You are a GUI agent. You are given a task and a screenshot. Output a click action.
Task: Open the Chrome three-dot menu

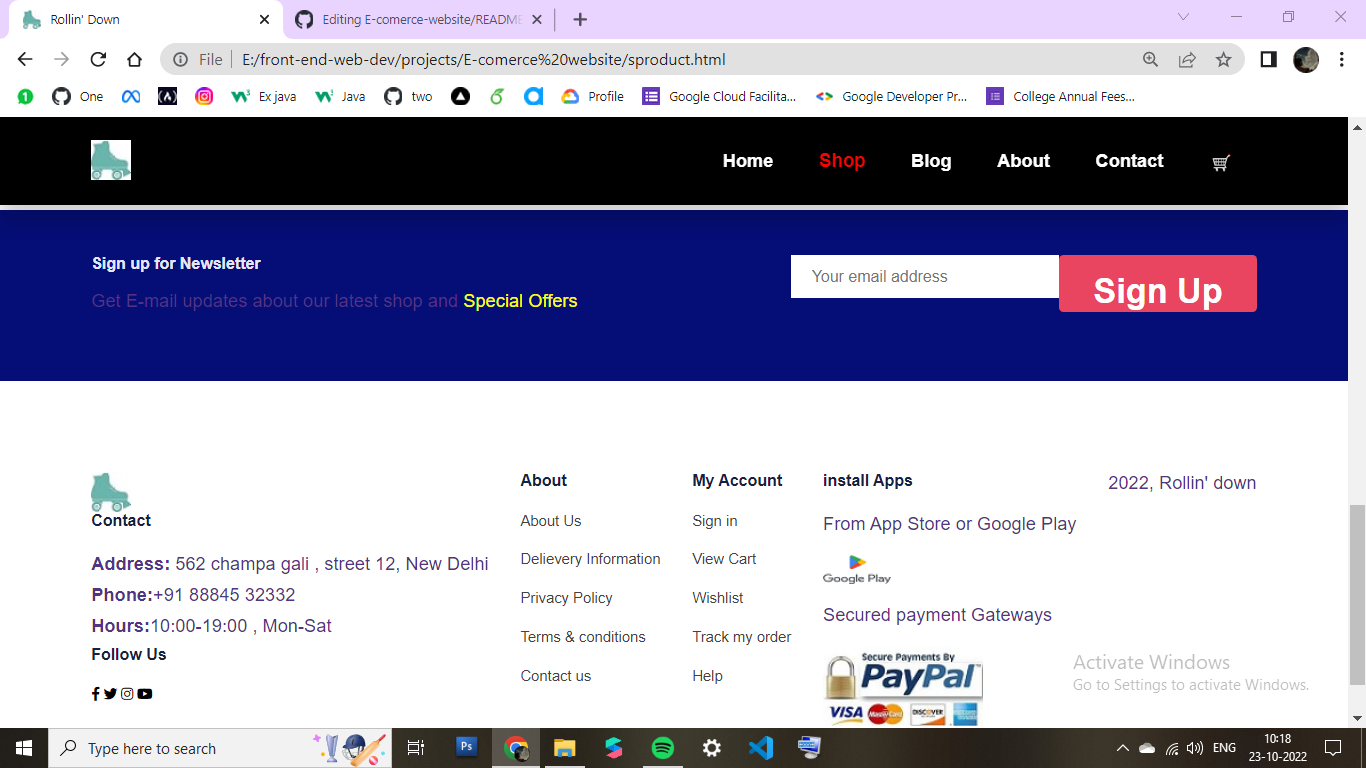pyautogui.click(x=1341, y=60)
